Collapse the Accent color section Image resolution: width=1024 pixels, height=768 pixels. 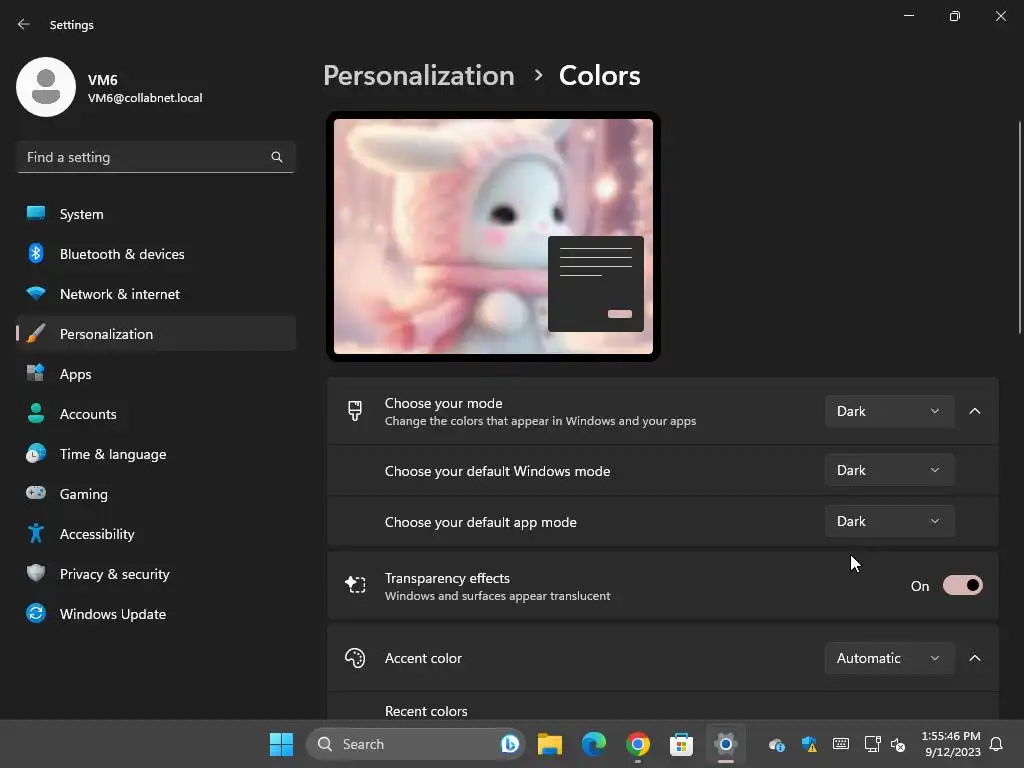(x=975, y=658)
